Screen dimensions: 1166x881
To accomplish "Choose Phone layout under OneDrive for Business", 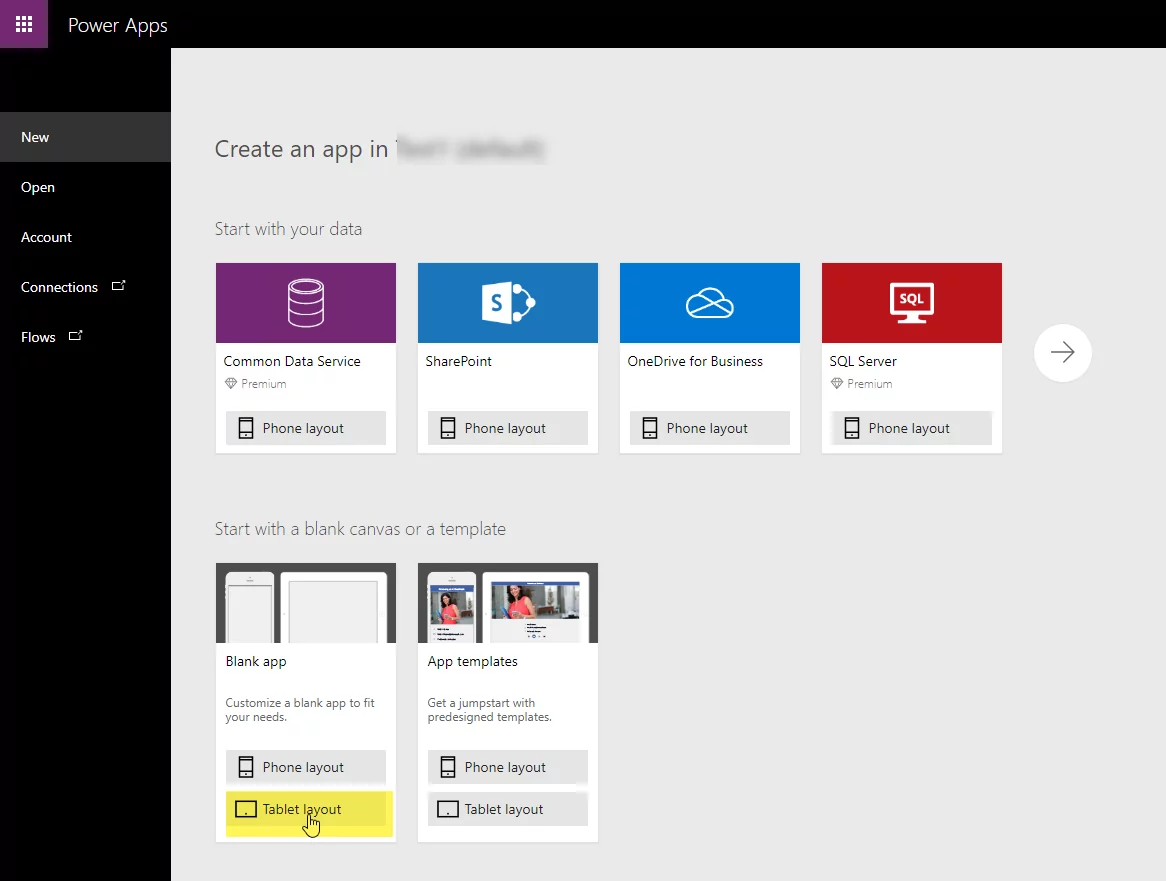I will tap(710, 428).
